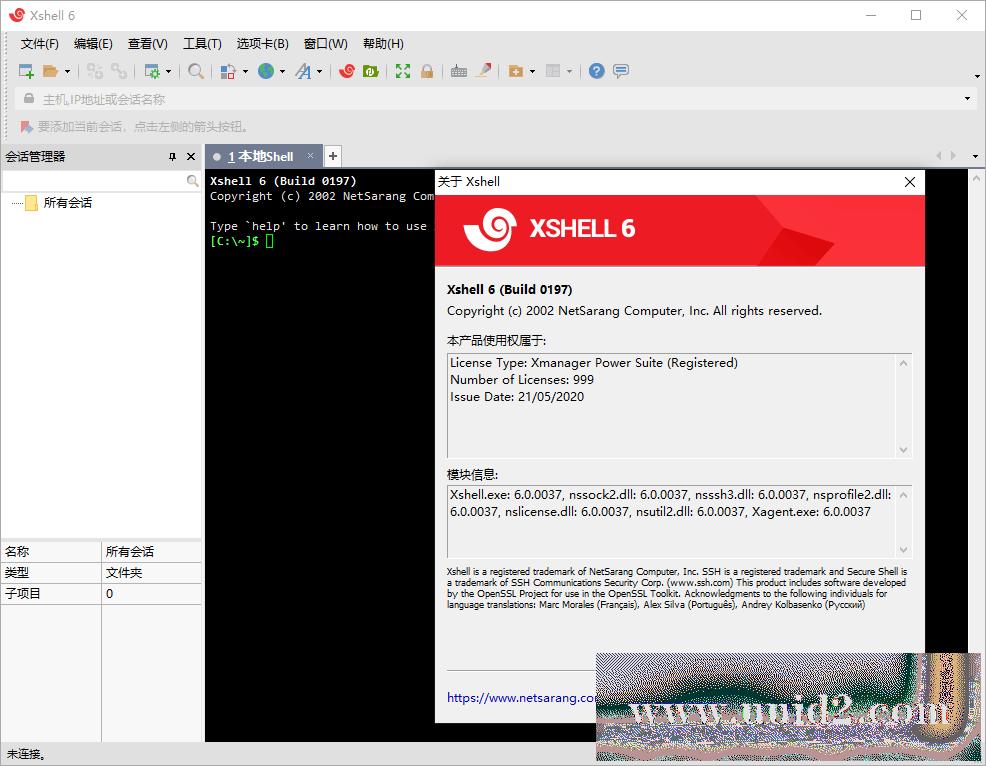The width and height of the screenshot is (986, 766).
Task: Toggle the screen lock toolbar icon
Action: click(x=427, y=71)
